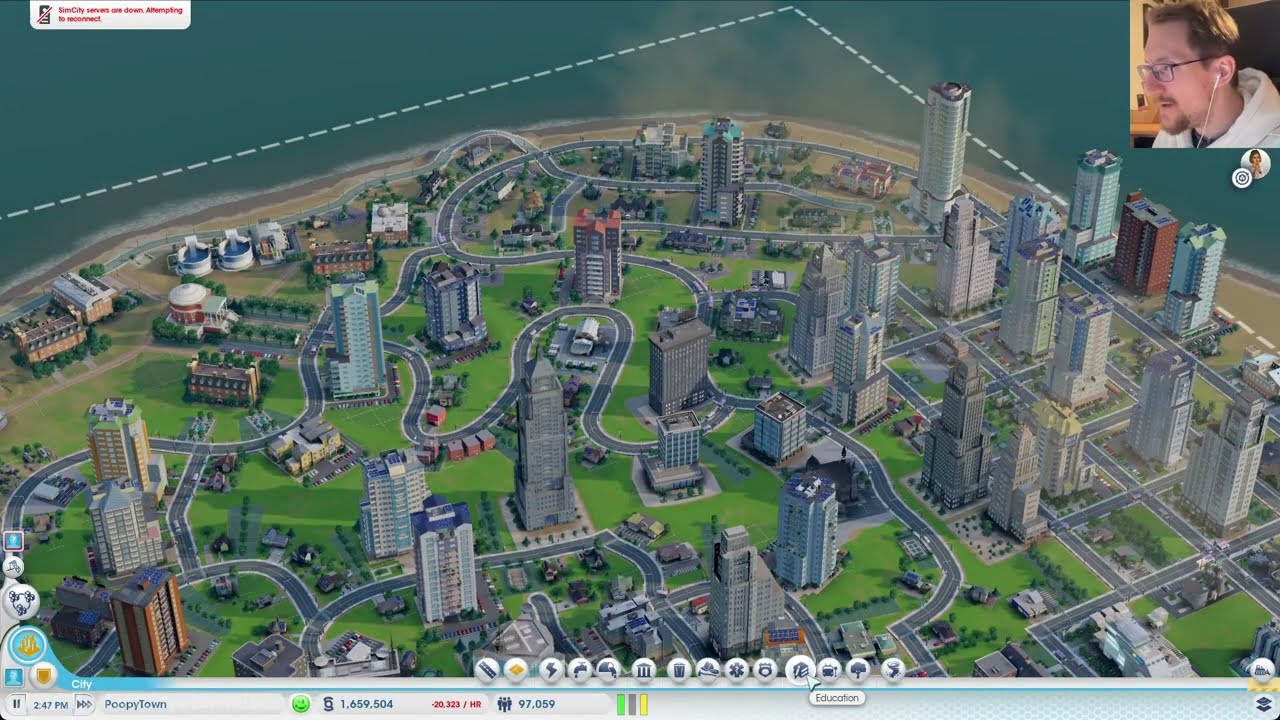Click the servers down notification

click(110, 14)
